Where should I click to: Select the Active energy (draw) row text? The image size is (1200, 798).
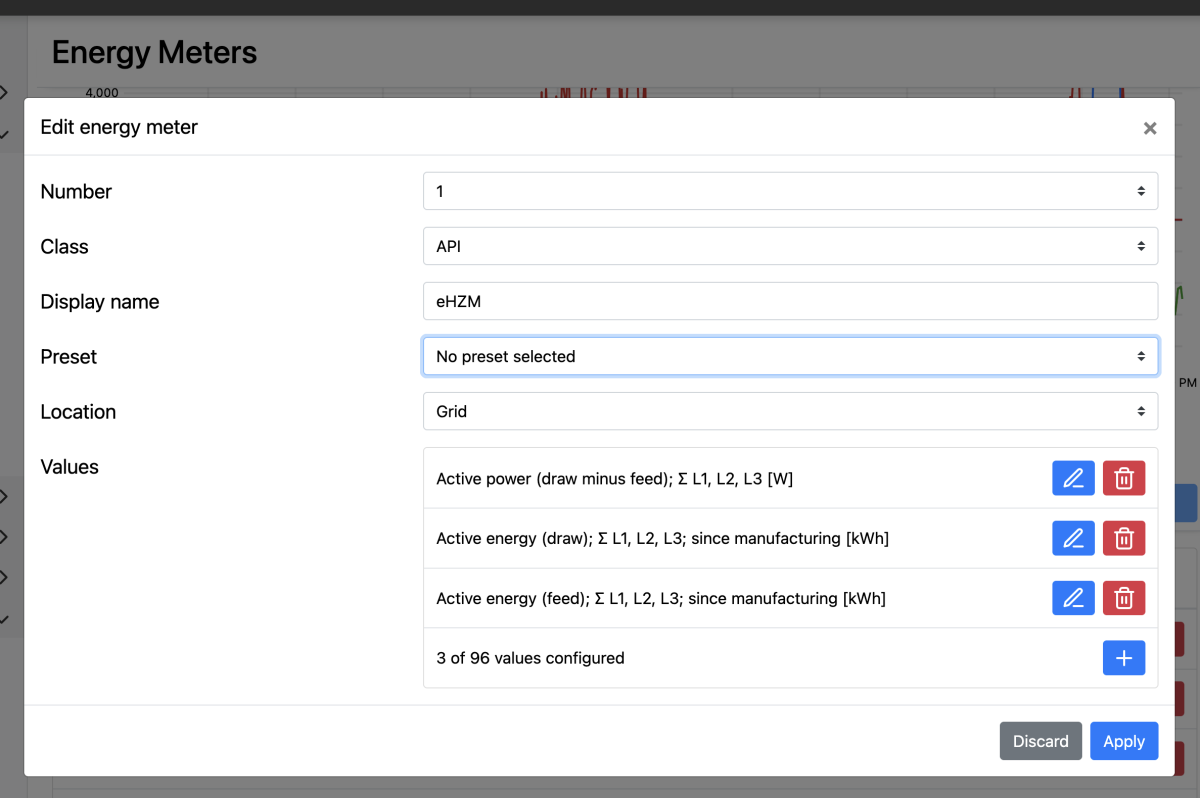pos(662,539)
